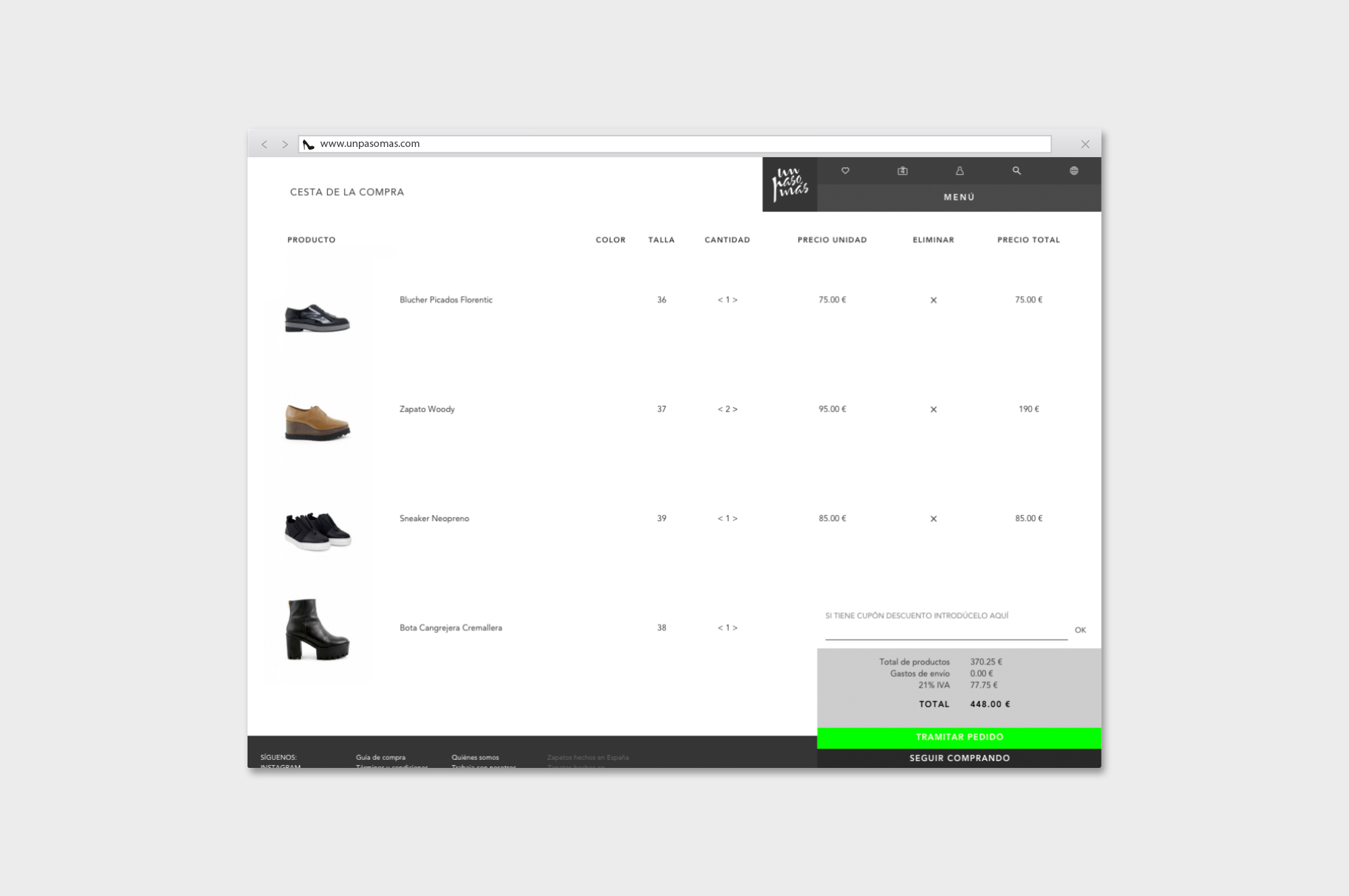Open the language globe icon
This screenshot has height=896, width=1349.
[1074, 171]
